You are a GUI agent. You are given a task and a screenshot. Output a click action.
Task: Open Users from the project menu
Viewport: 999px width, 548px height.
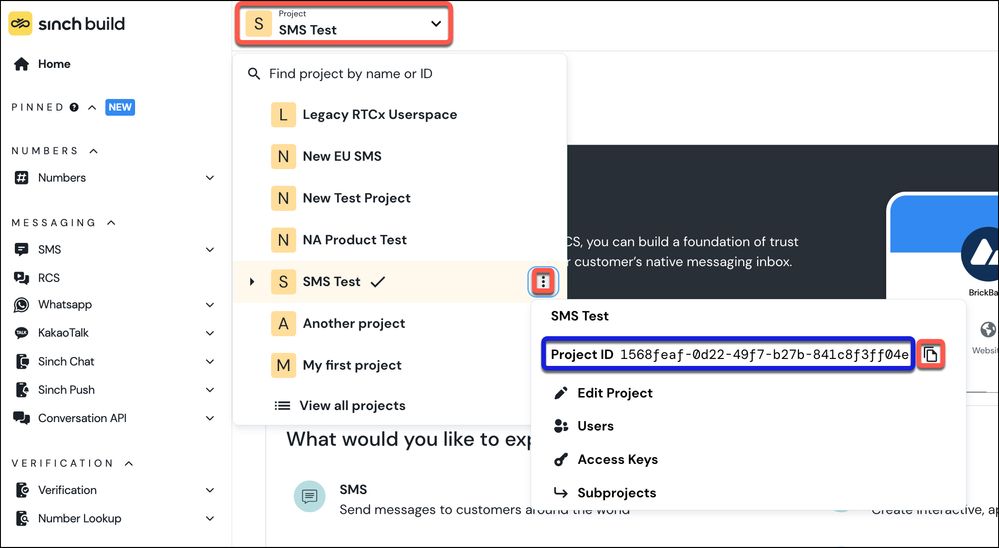(596, 426)
